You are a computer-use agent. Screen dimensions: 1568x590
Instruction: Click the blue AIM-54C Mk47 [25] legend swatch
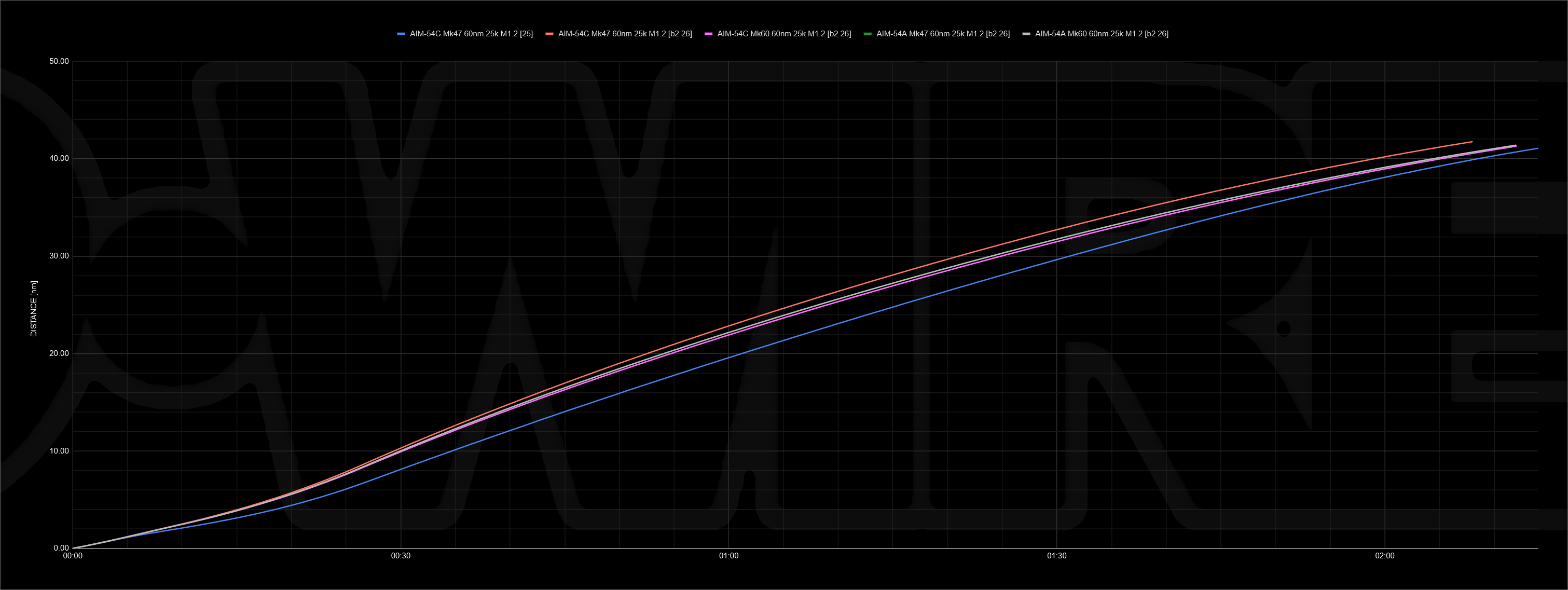pyautogui.click(x=401, y=34)
